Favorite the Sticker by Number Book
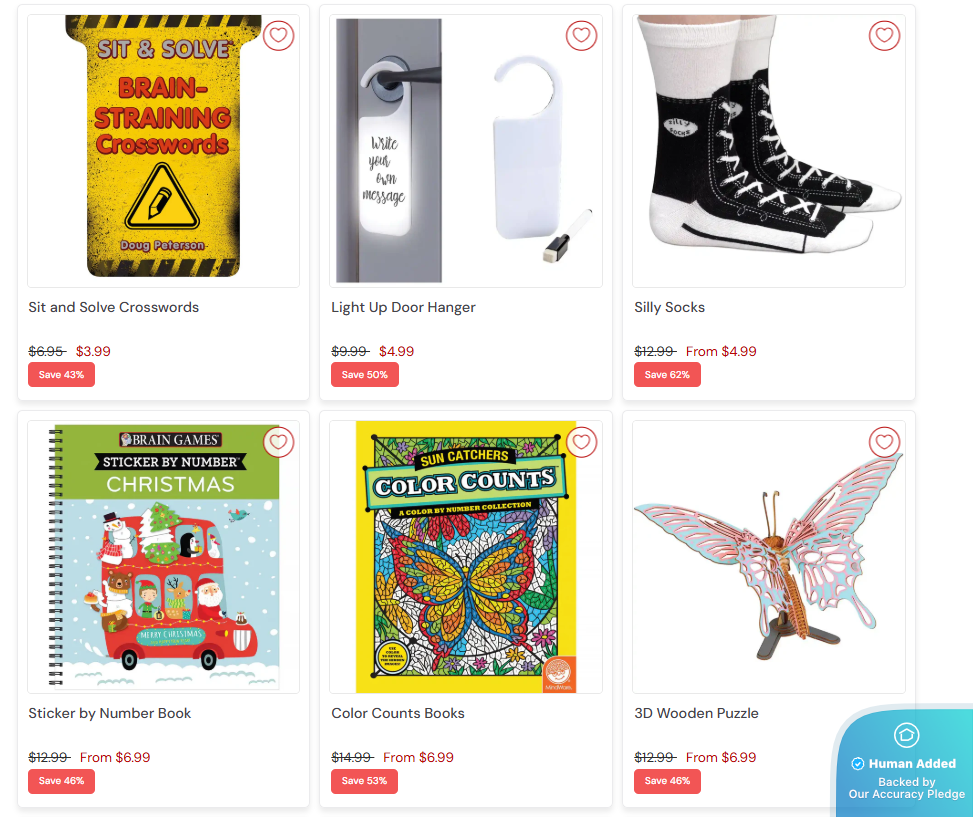The height and width of the screenshot is (817, 973). tap(278, 442)
